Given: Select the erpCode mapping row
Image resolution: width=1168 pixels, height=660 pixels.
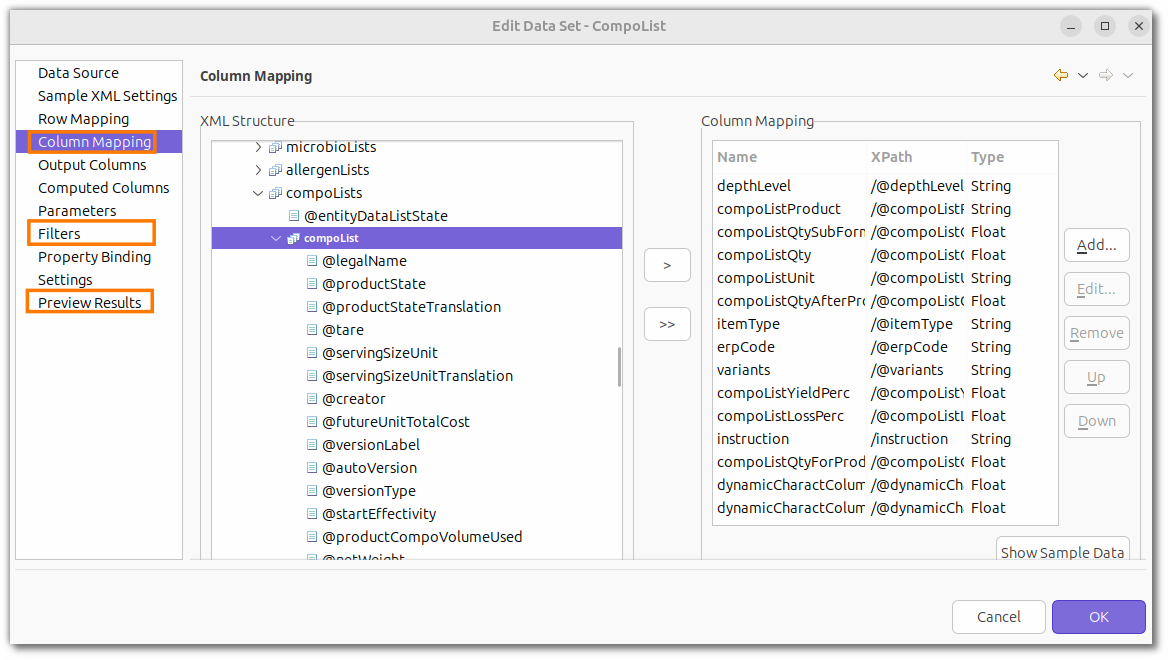Looking at the screenshot, I should point(885,347).
